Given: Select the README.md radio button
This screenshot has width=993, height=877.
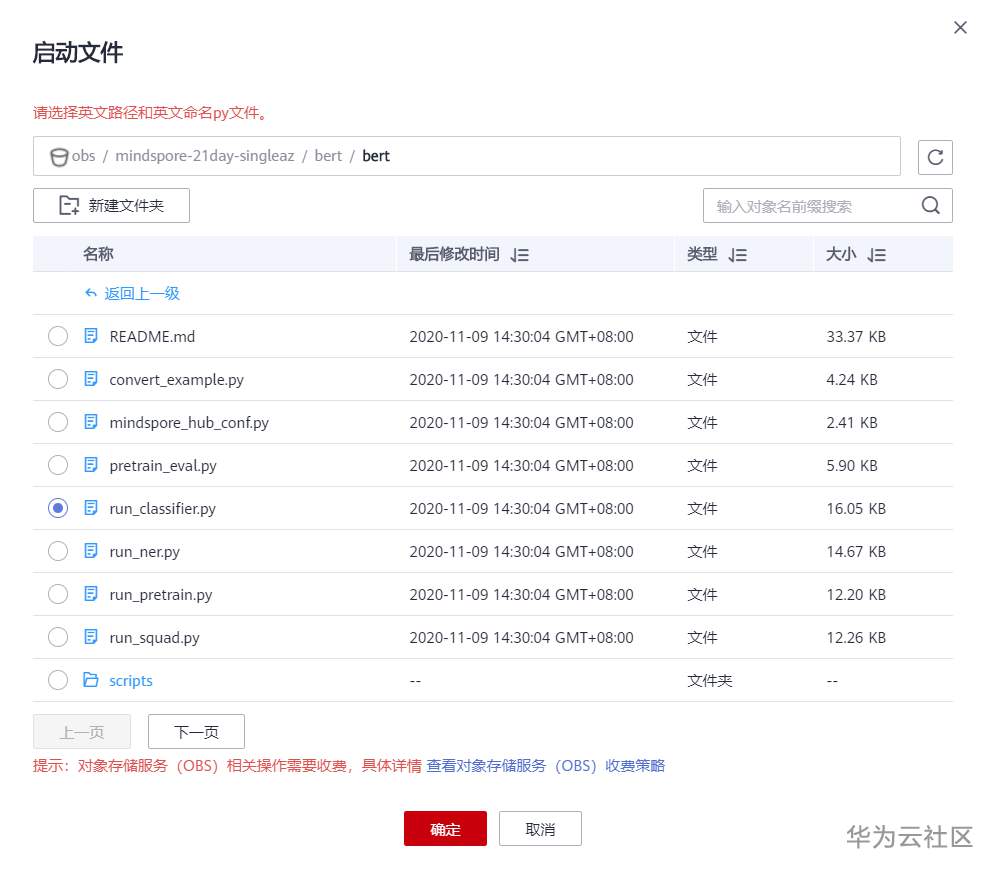Looking at the screenshot, I should [58, 336].
